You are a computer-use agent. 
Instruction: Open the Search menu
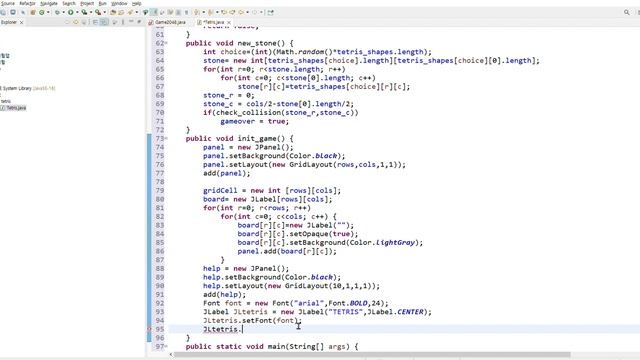tap(69, 3)
